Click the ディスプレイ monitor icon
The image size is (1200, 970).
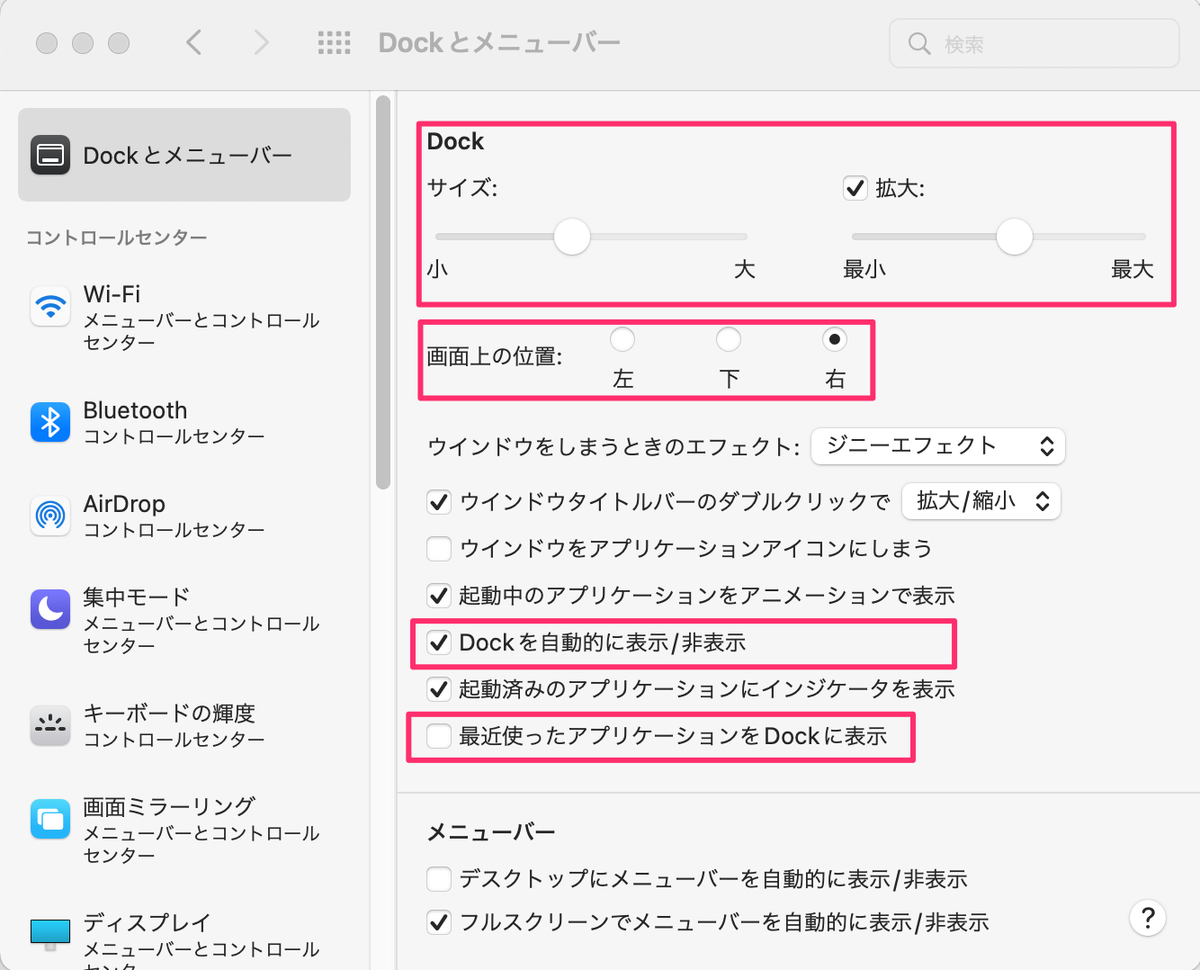coord(50,933)
